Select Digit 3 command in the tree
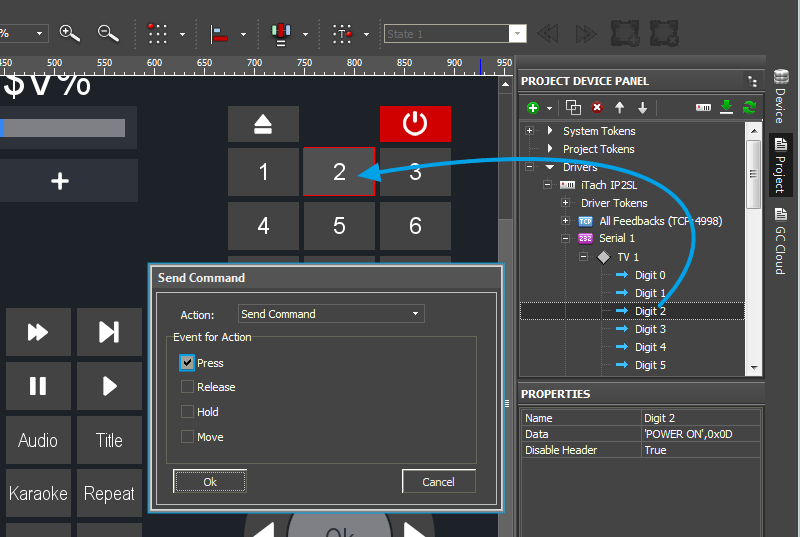 tap(650, 329)
